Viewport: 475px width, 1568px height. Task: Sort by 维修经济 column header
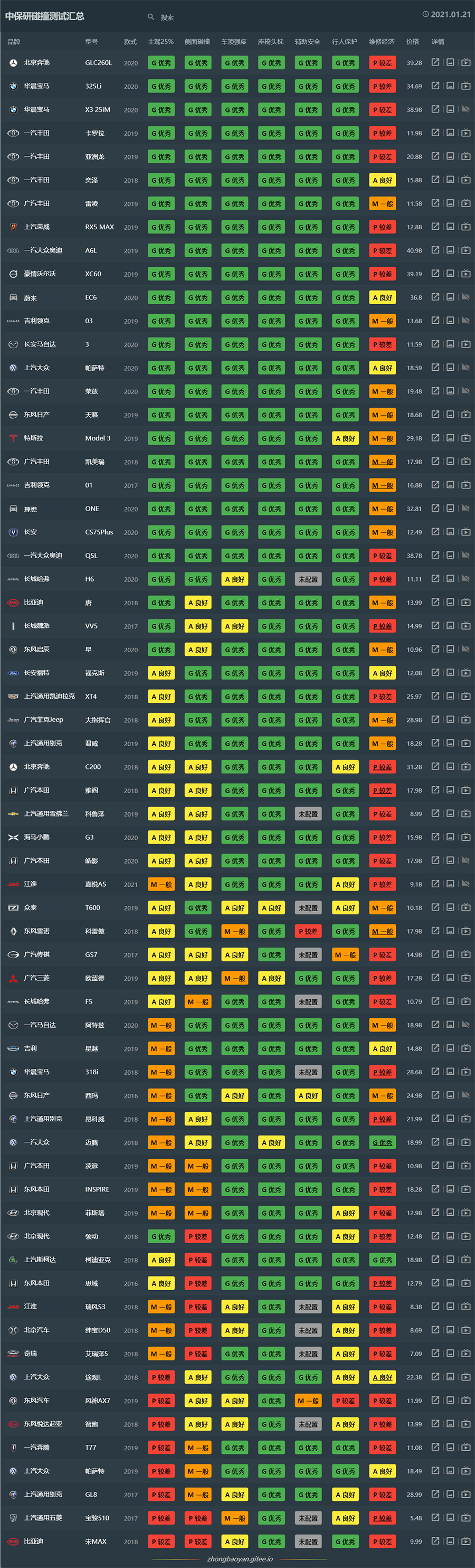tap(382, 41)
